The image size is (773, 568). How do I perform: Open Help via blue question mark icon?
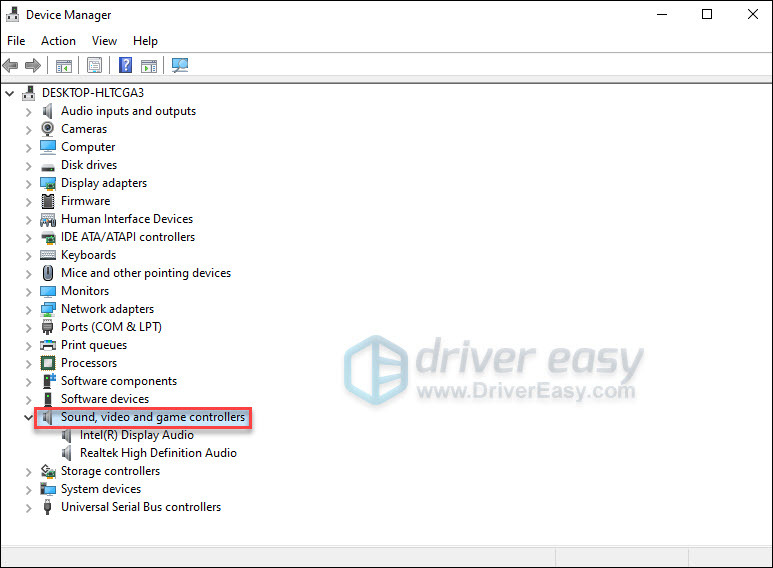pos(126,65)
